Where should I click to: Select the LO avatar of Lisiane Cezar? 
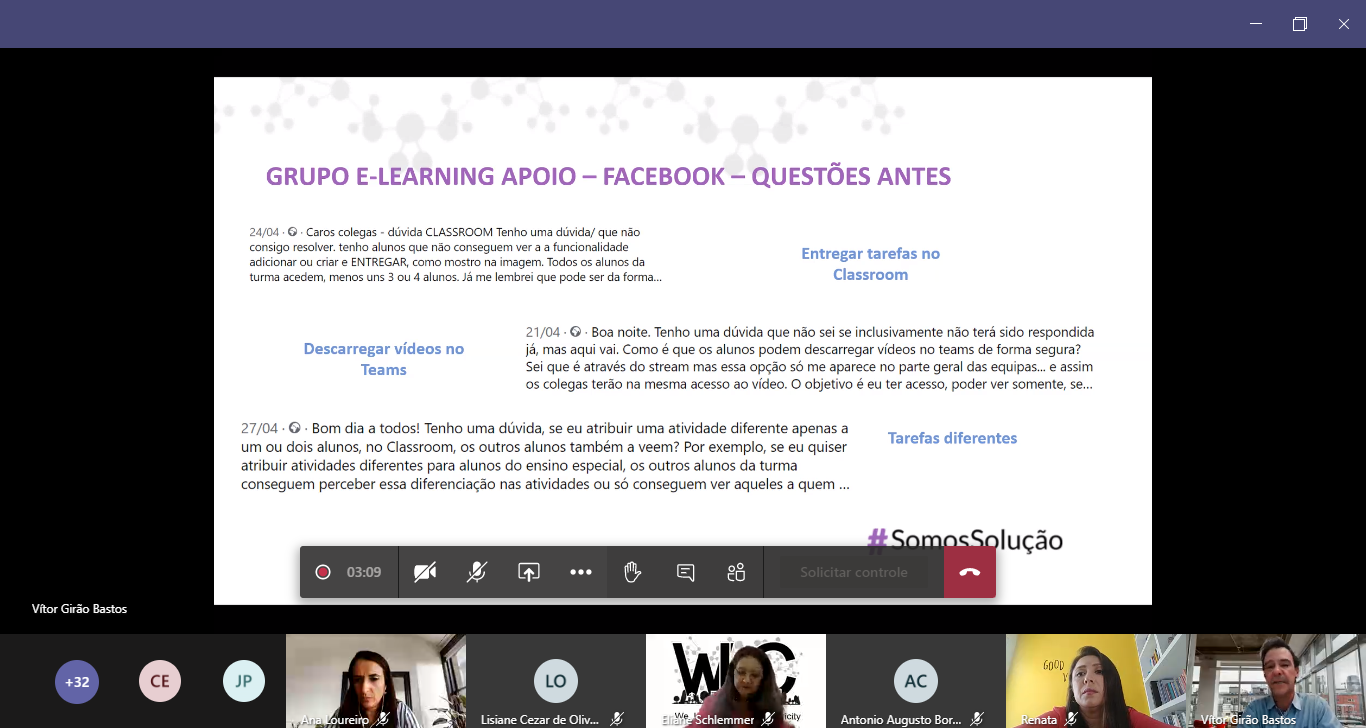[556, 681]
